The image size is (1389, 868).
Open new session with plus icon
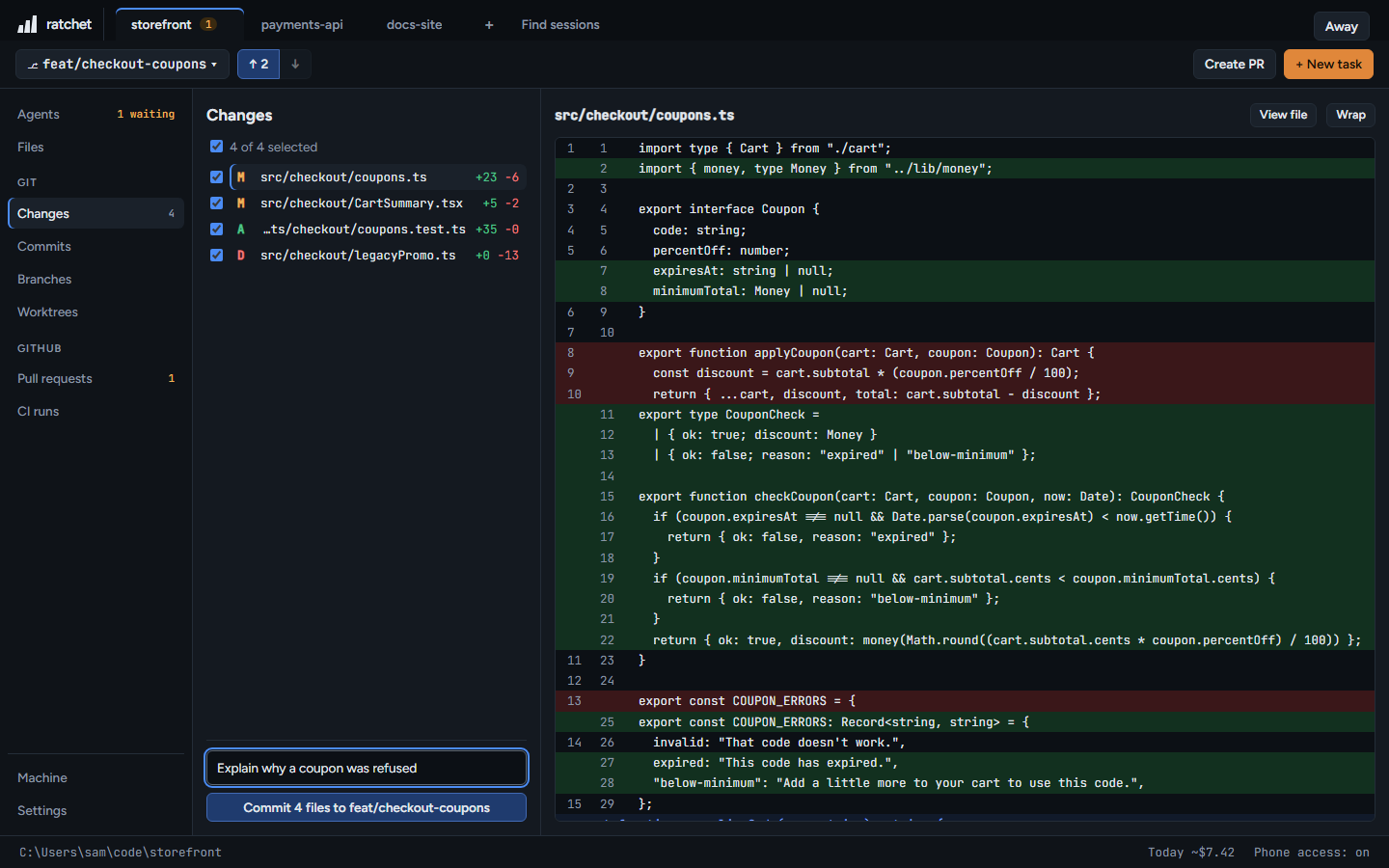tap(489, 25)
